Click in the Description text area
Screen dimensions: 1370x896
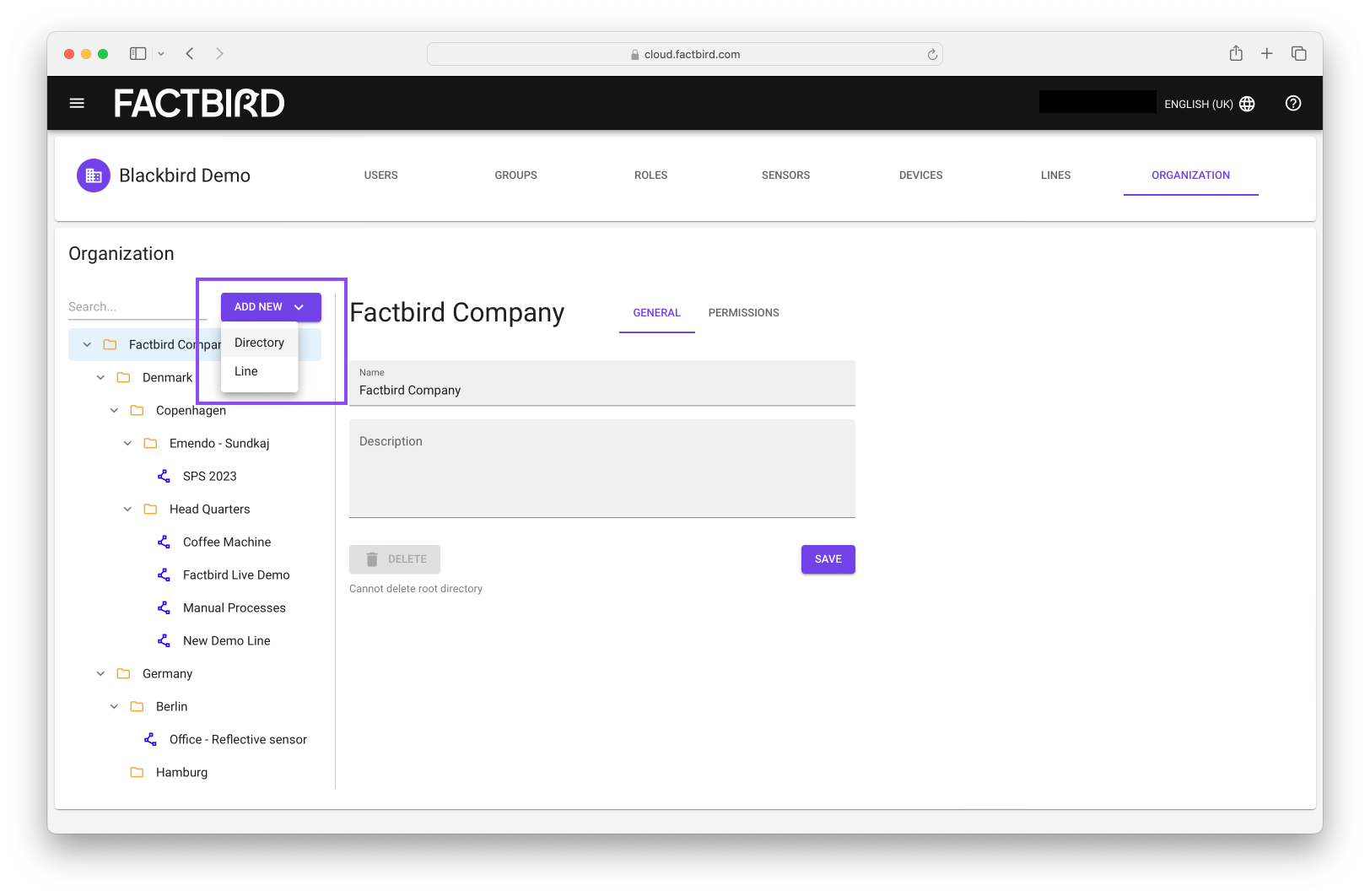click(x=602, y=469)
